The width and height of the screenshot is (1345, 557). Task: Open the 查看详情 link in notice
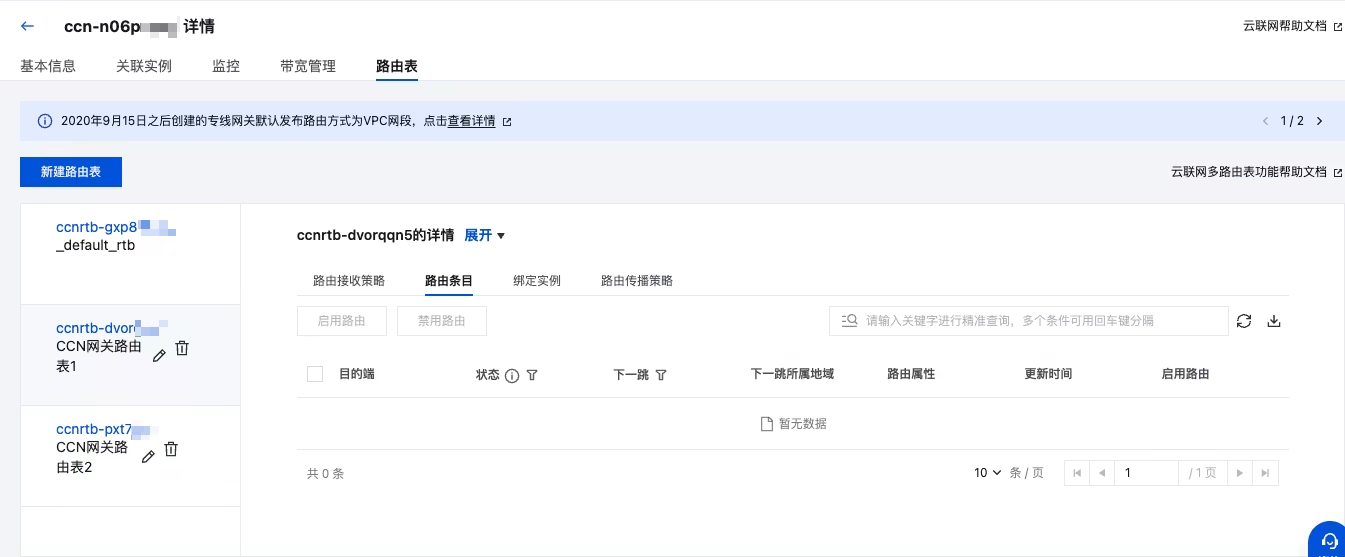[x=471, y=121]
